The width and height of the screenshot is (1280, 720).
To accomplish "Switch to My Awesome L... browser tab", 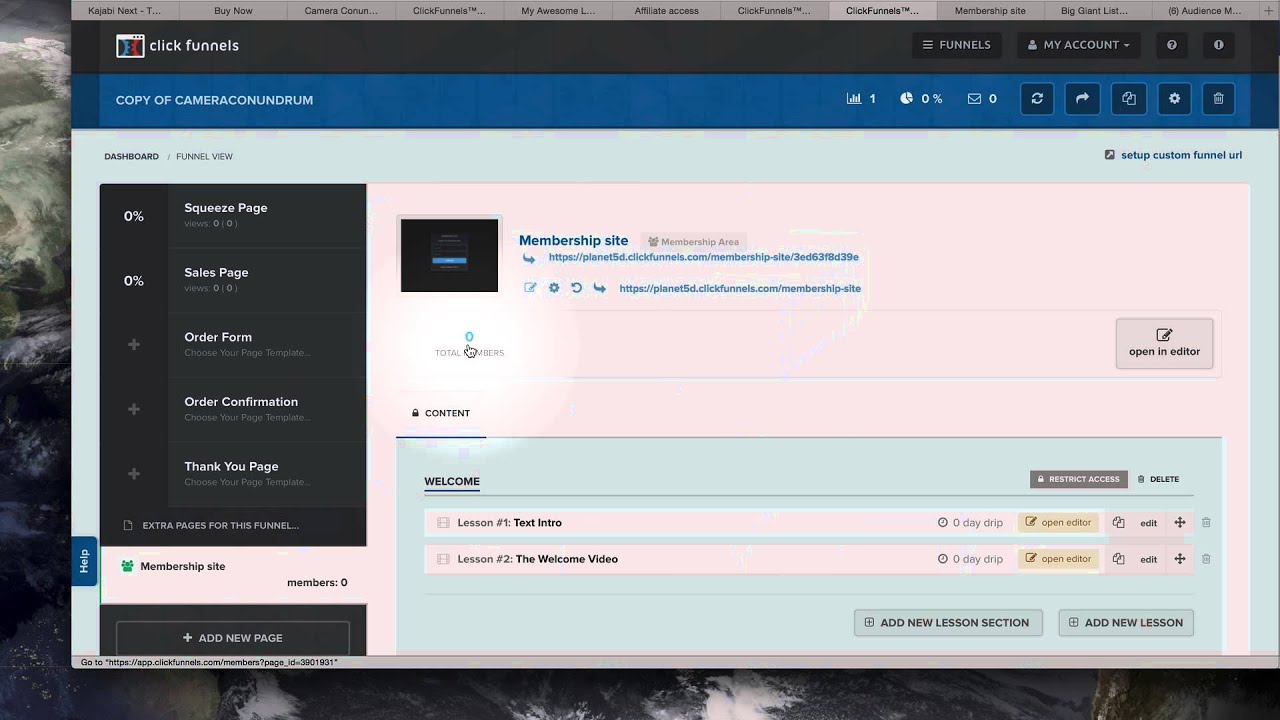I will click(x=558, y=11).
